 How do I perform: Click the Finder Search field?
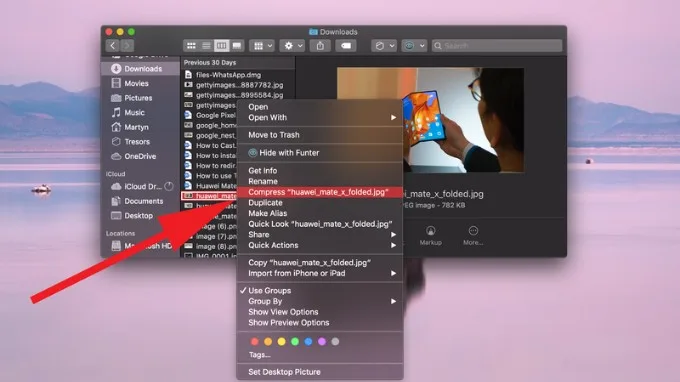coord(497,46)
